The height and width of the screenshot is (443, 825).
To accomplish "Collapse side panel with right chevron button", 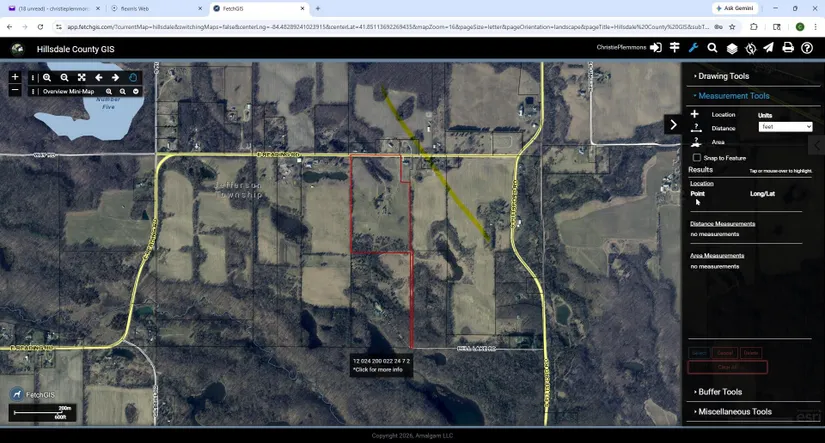I will coord(673,125).
